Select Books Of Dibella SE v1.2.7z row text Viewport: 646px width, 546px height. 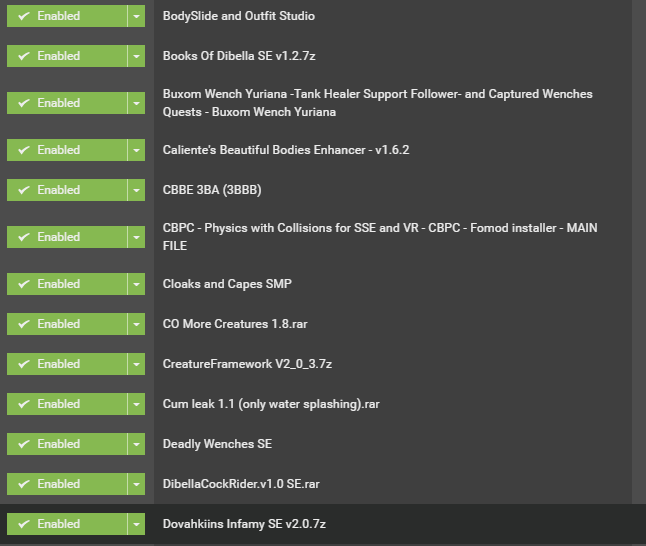coord(239,56)
